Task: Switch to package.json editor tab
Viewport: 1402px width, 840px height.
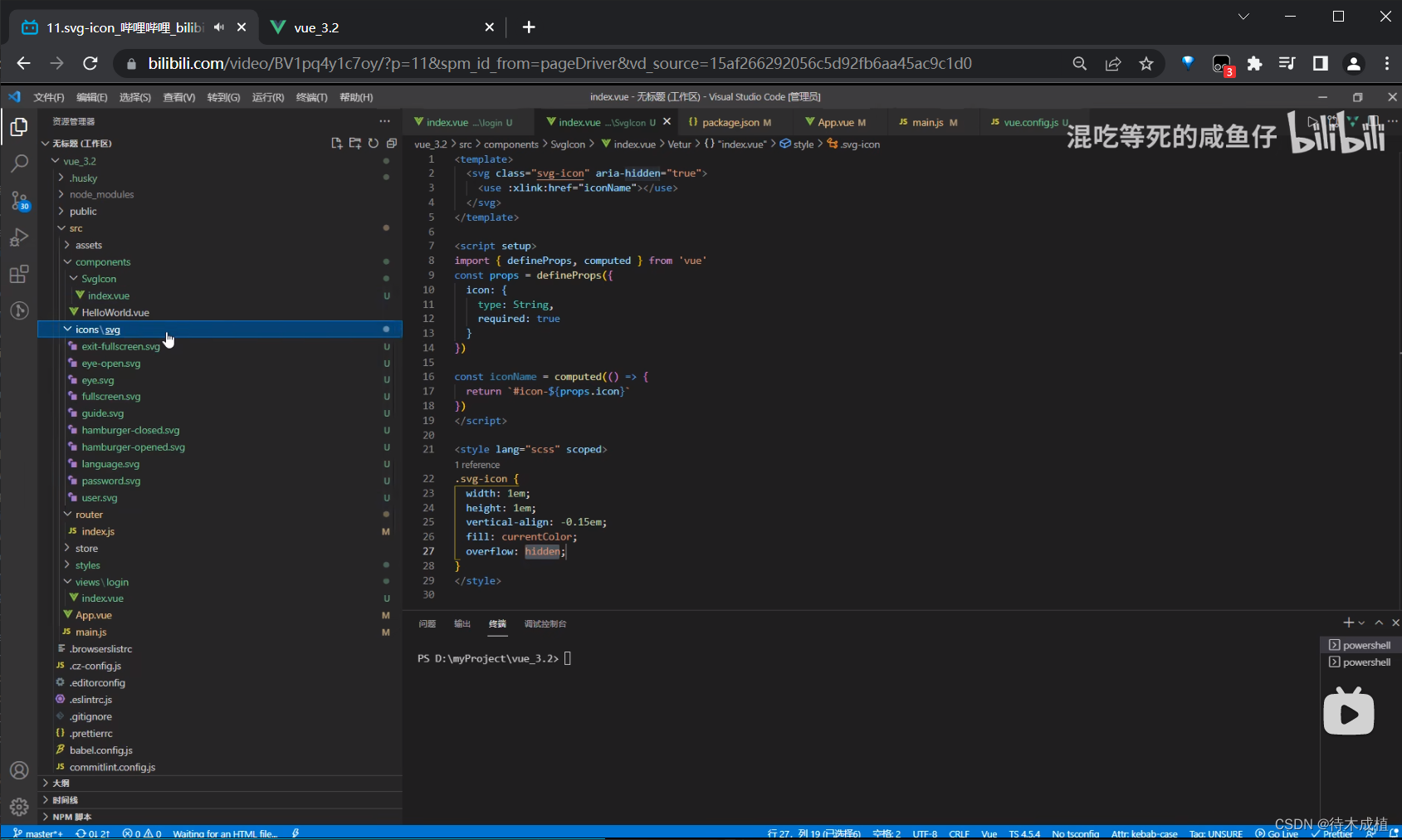Action: pyautogui.click(x=730, y=122)
